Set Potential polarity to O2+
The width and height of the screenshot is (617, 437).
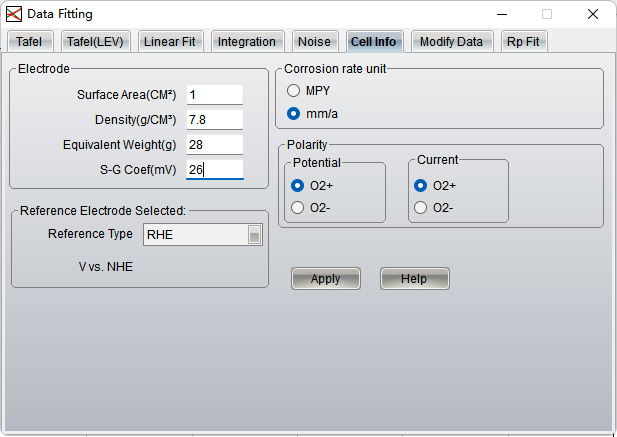pos(298,185)
